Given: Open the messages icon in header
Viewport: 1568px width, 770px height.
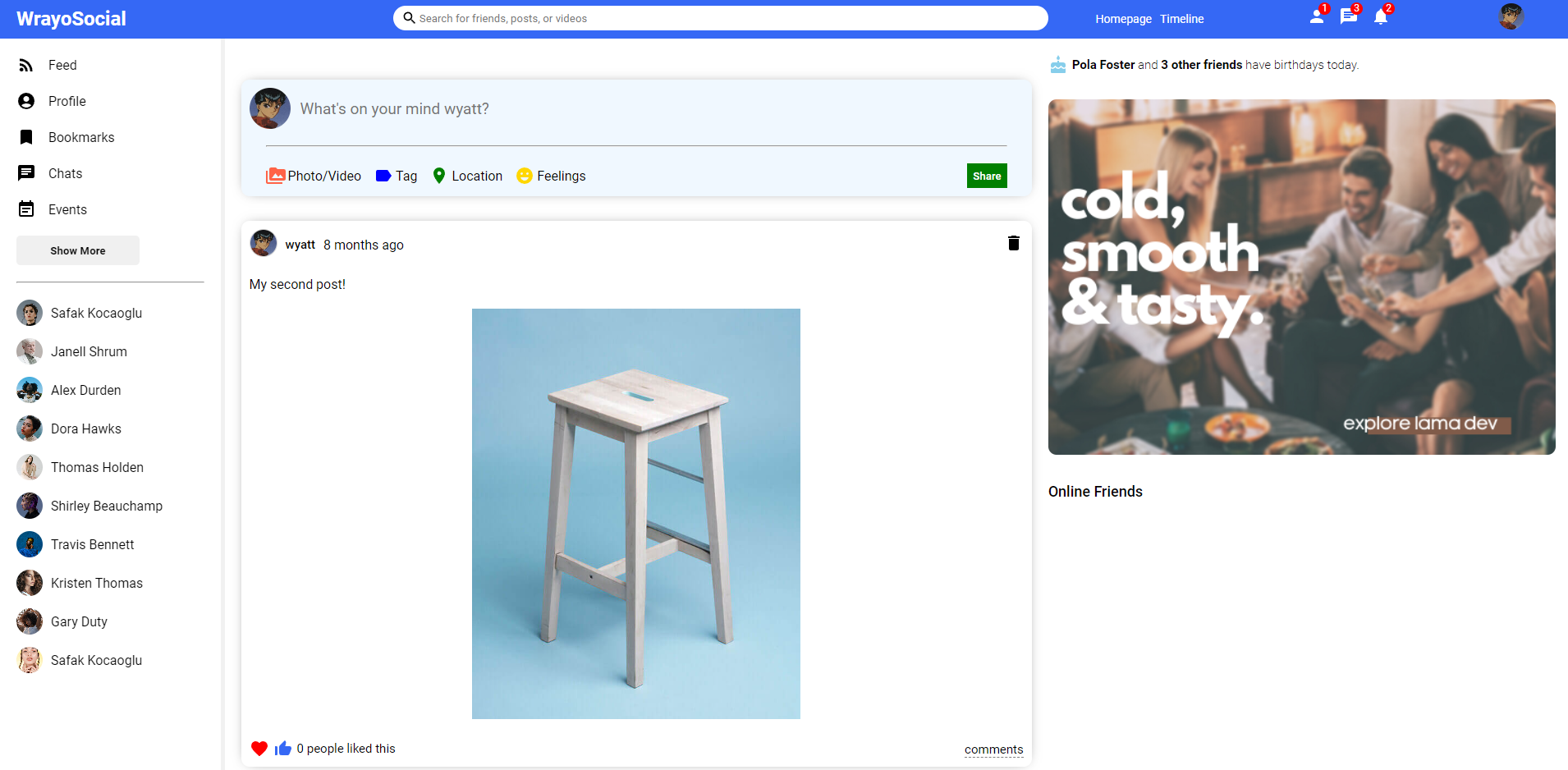Looking at the screenshot, I should click(1348, 17).
